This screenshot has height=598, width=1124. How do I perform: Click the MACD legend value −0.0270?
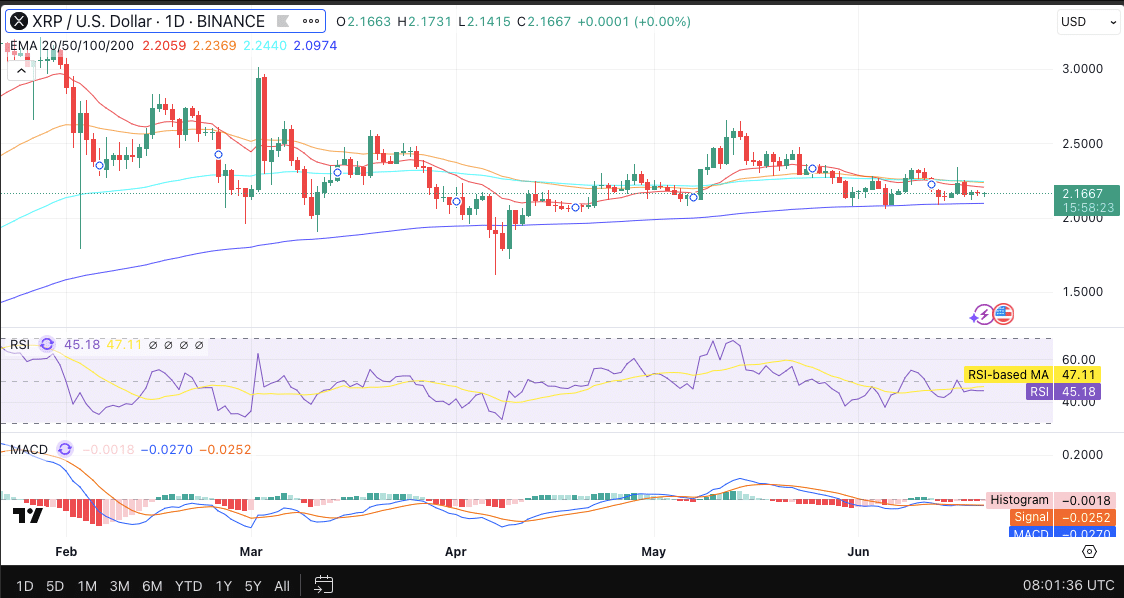[x=166, y=450]
